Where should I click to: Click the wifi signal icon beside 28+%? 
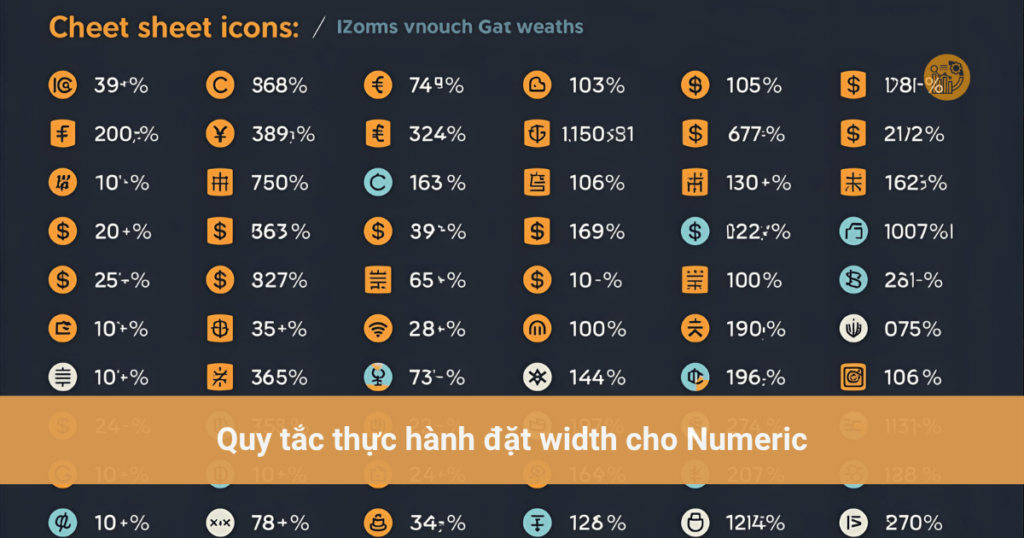coord(378,328)
